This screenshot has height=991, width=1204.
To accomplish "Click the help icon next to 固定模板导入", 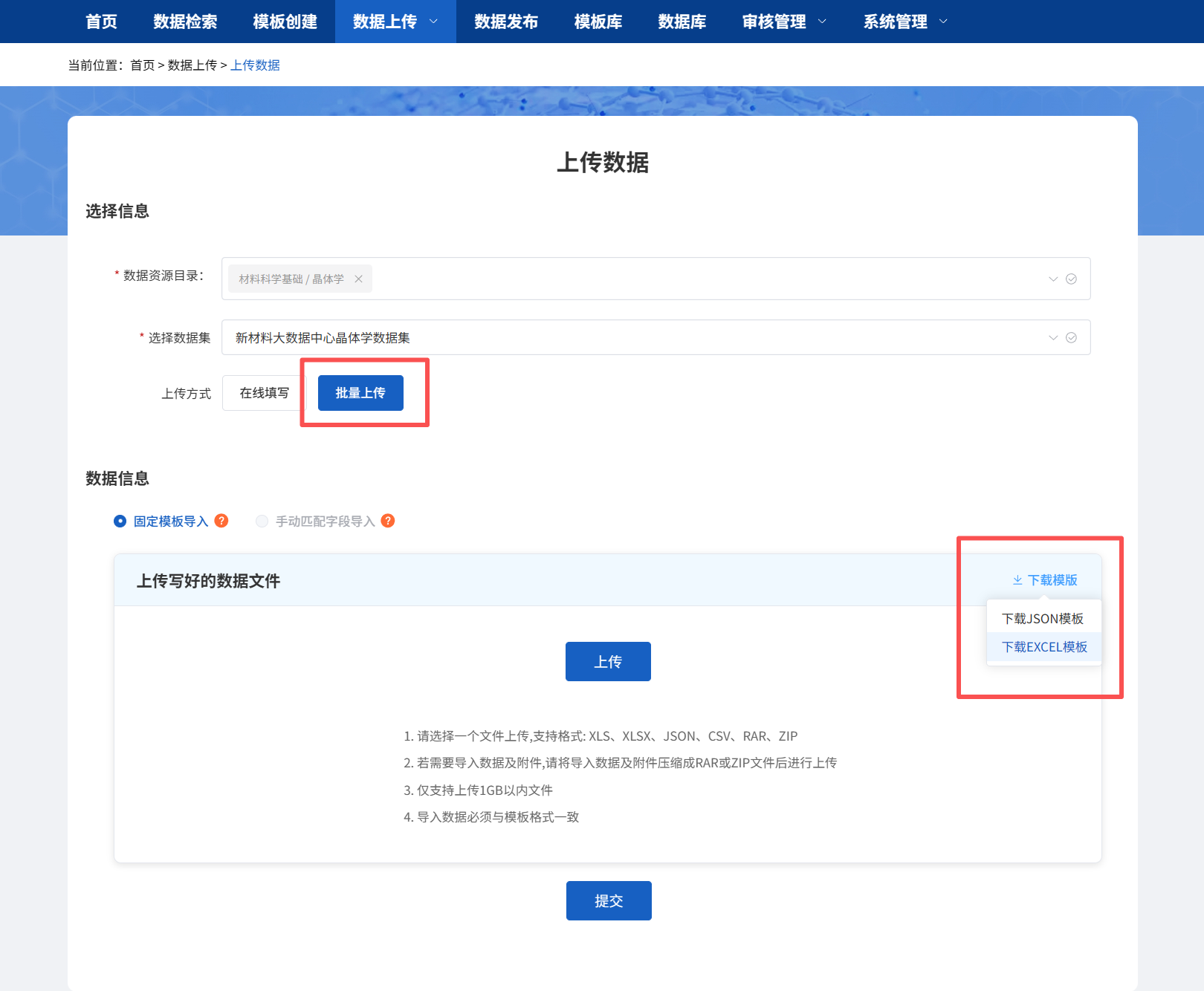I will pos(221,521).
